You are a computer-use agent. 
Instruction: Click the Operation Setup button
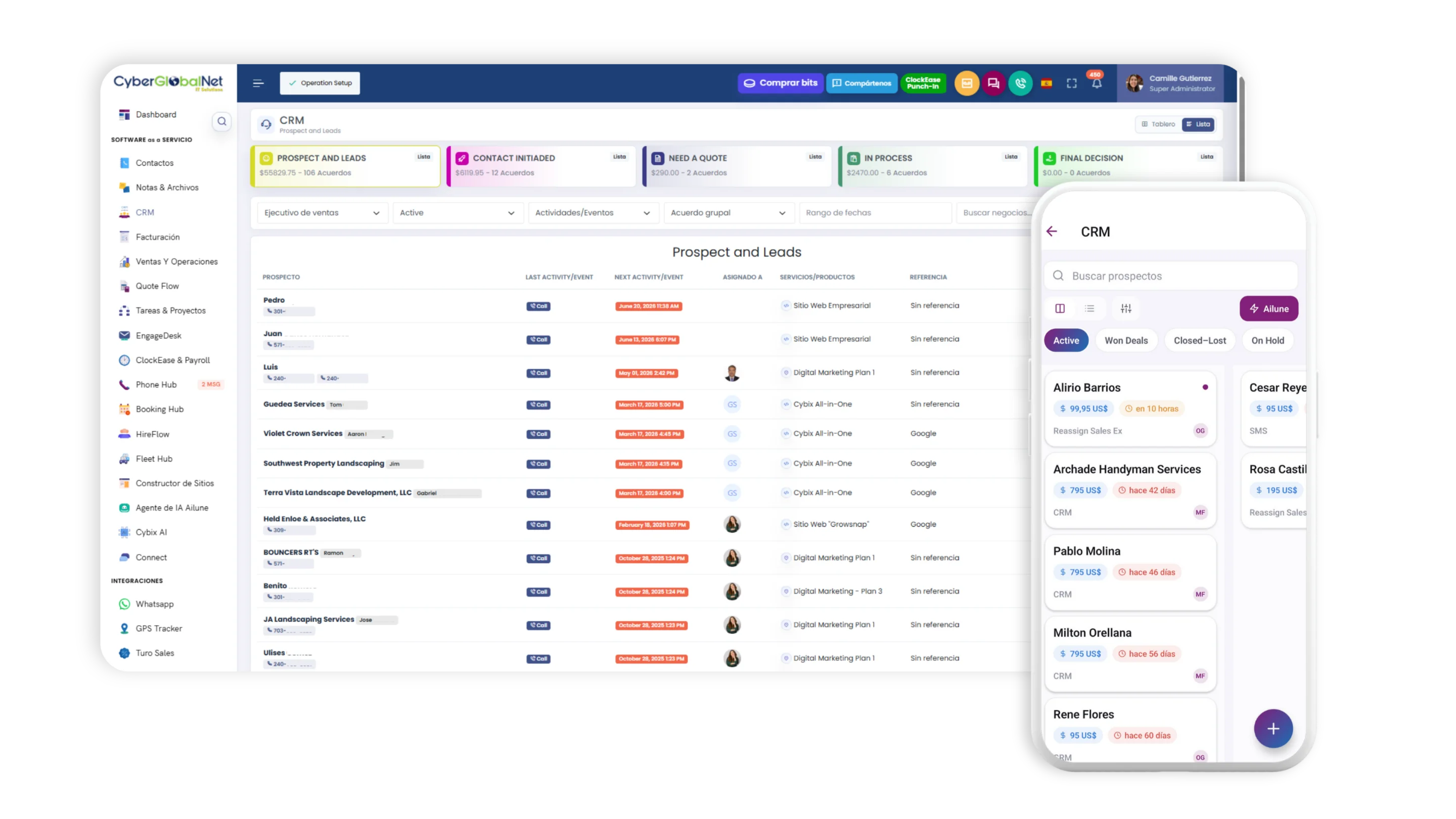tap(320, 82)
